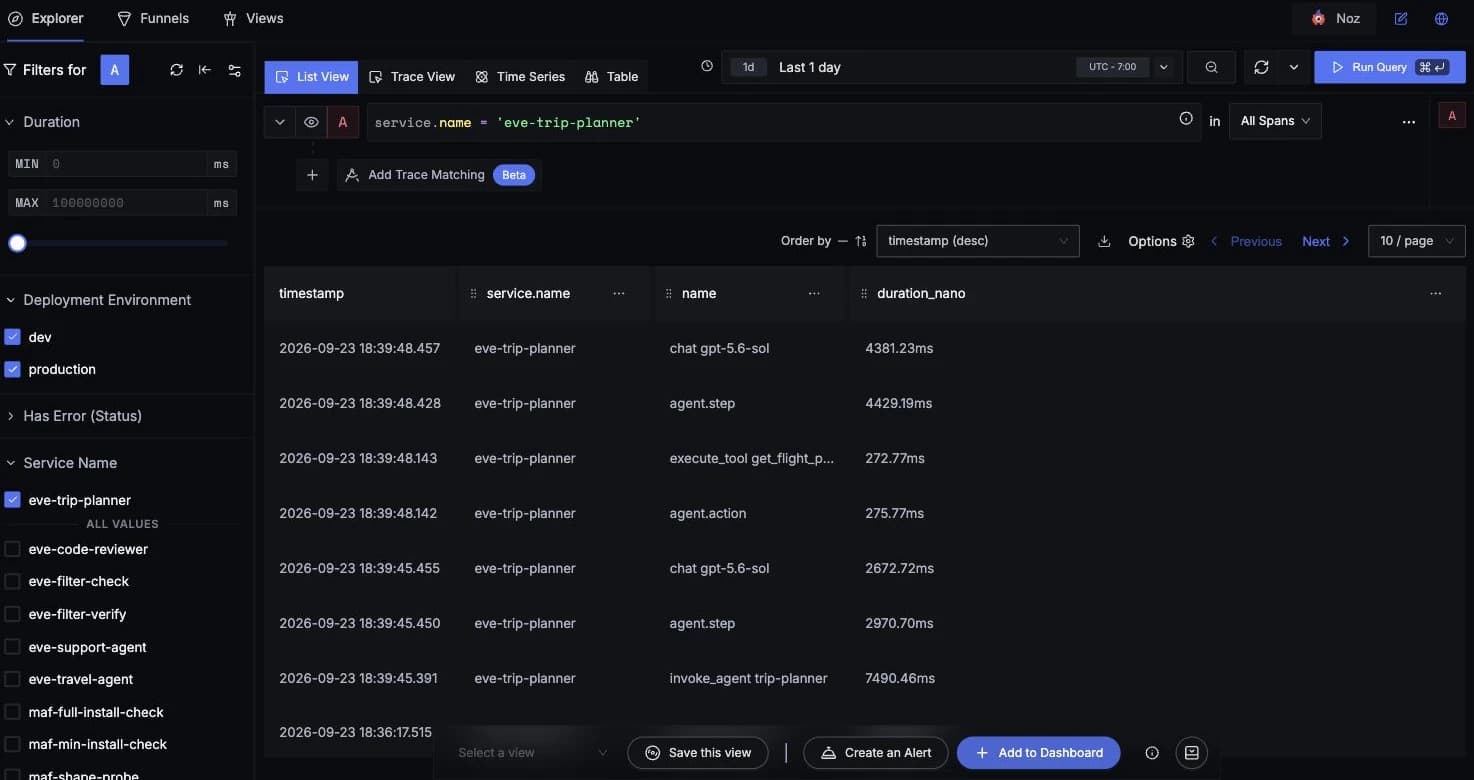Image resolution: width=1474 pixels, height=780 pixels.
Task: Check the eve-code-reviewer checkbox
Action: pyautogui.click(x=13, y=549)
